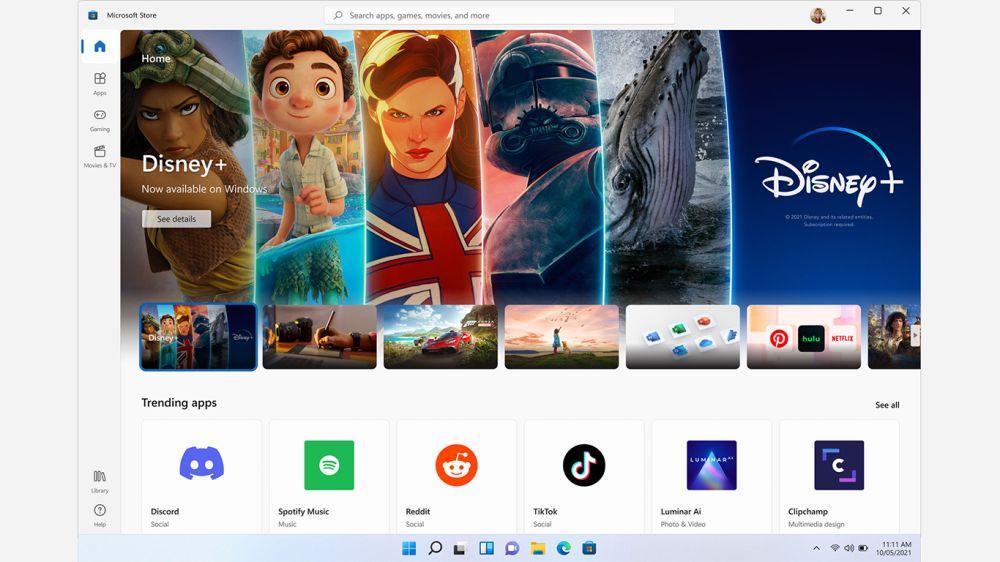Viewport: 1000px width, 562px height.
Task: Click See details for Disney+
Action: coord(177,219)
